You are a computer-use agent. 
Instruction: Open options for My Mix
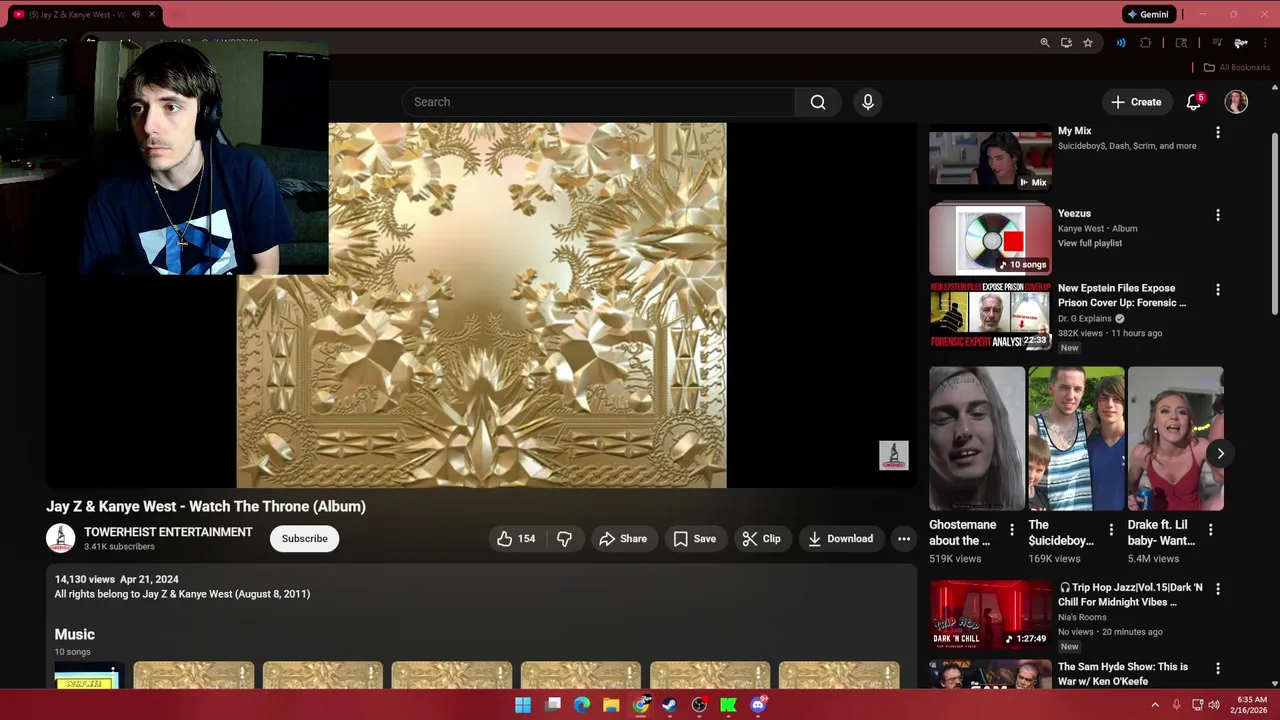1217,132
